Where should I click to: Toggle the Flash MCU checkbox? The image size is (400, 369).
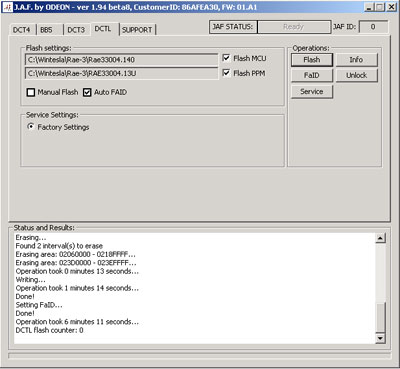226,58
